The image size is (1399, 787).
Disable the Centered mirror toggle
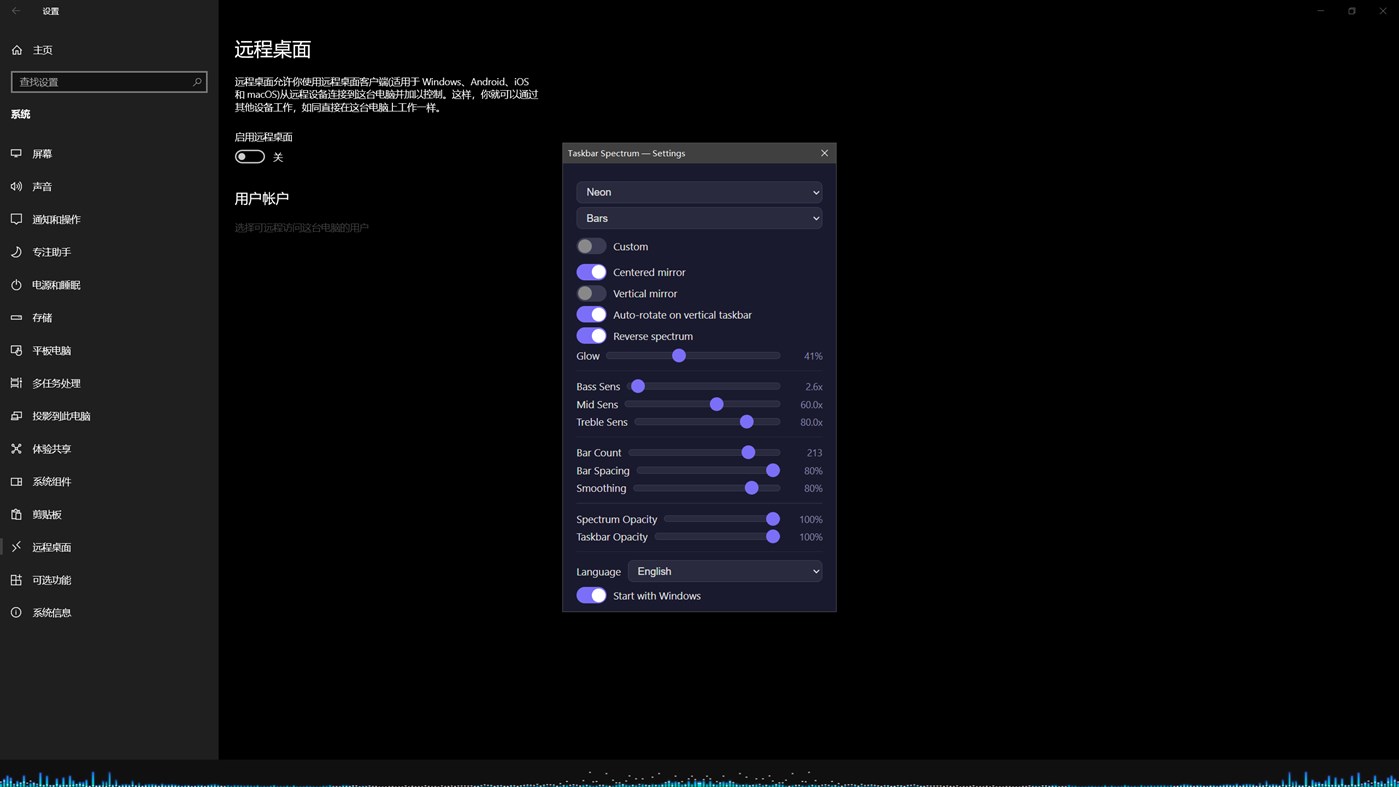(591, 272)
